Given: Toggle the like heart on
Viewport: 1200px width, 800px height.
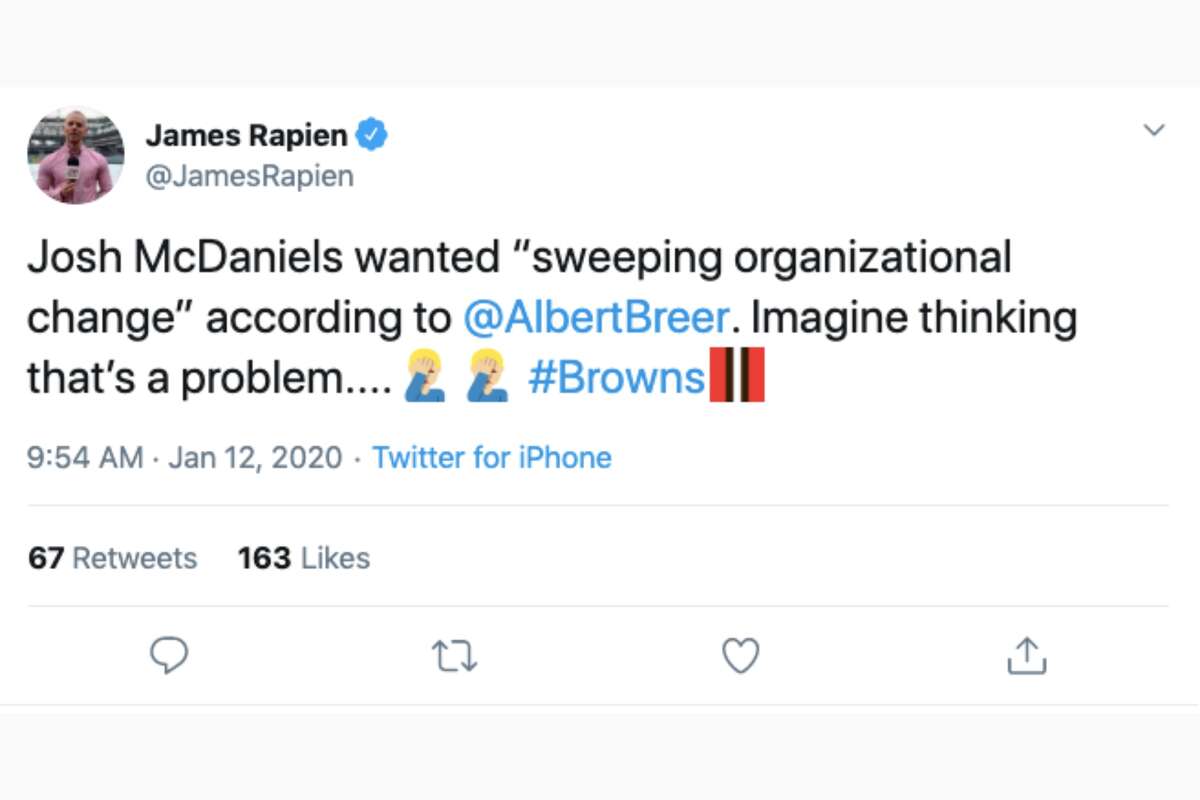Looking at the screenshot, I should [740, 656].
